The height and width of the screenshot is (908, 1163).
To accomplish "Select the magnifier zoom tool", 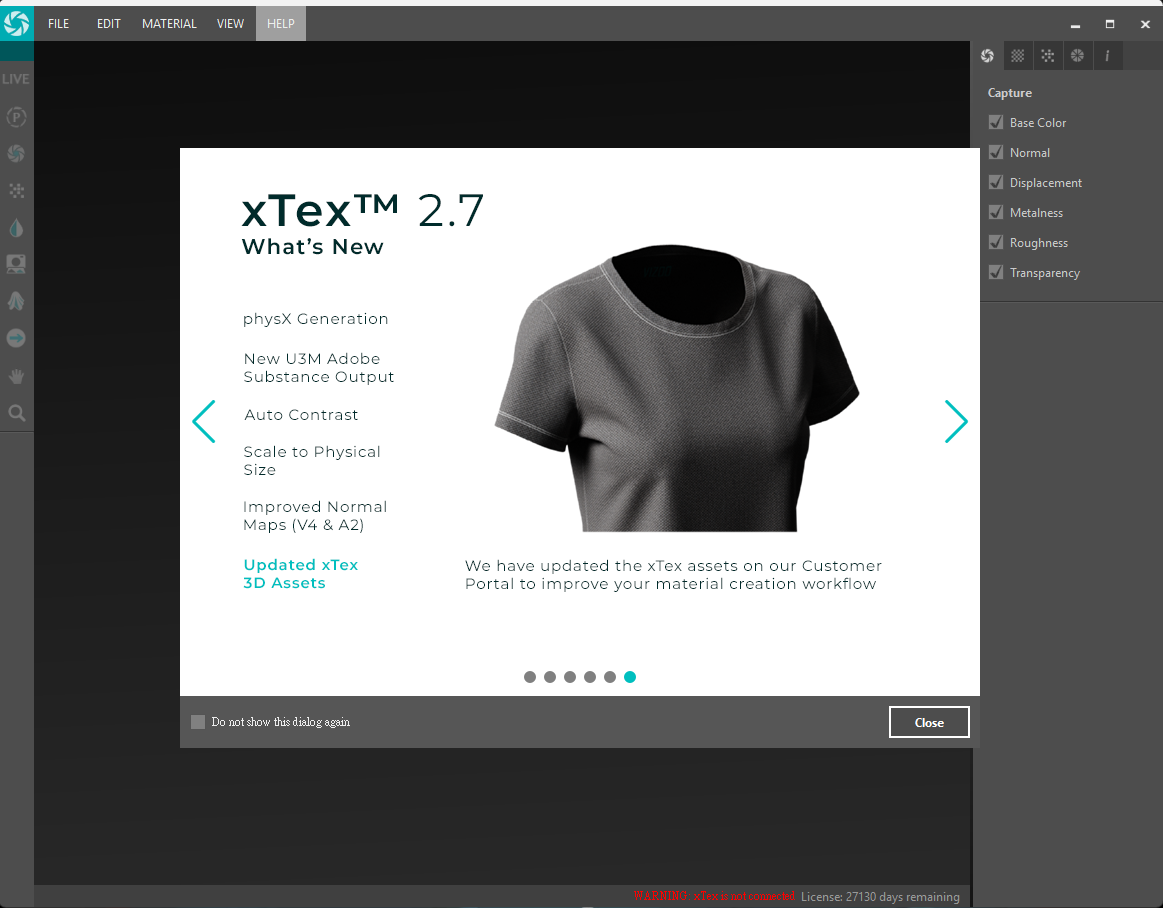I will pos(16,413).
